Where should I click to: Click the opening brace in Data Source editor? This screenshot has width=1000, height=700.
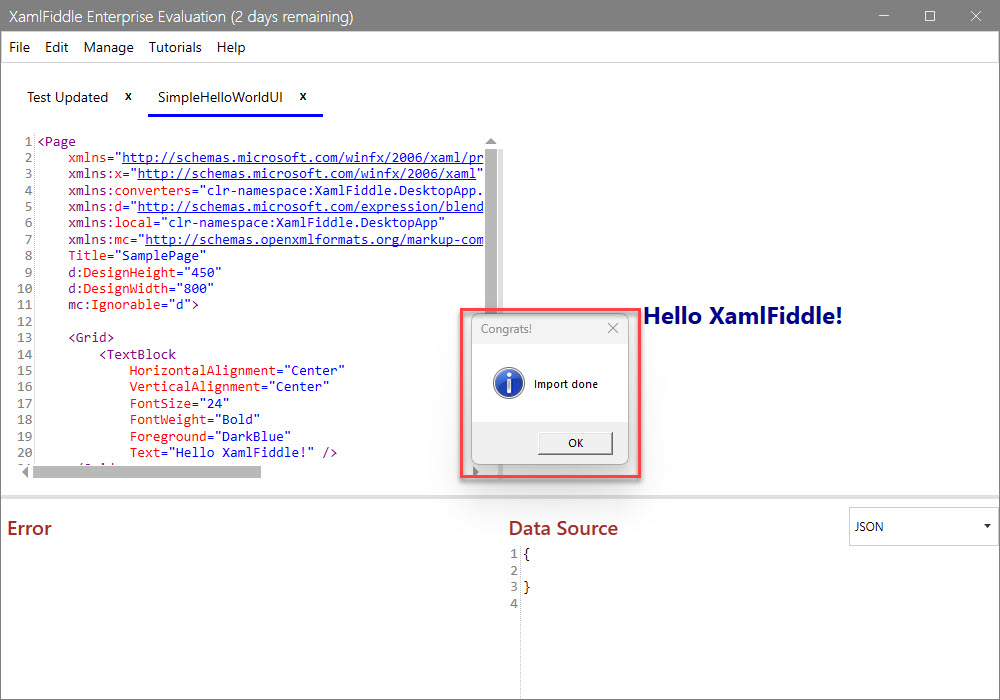[x=527, y=554]
